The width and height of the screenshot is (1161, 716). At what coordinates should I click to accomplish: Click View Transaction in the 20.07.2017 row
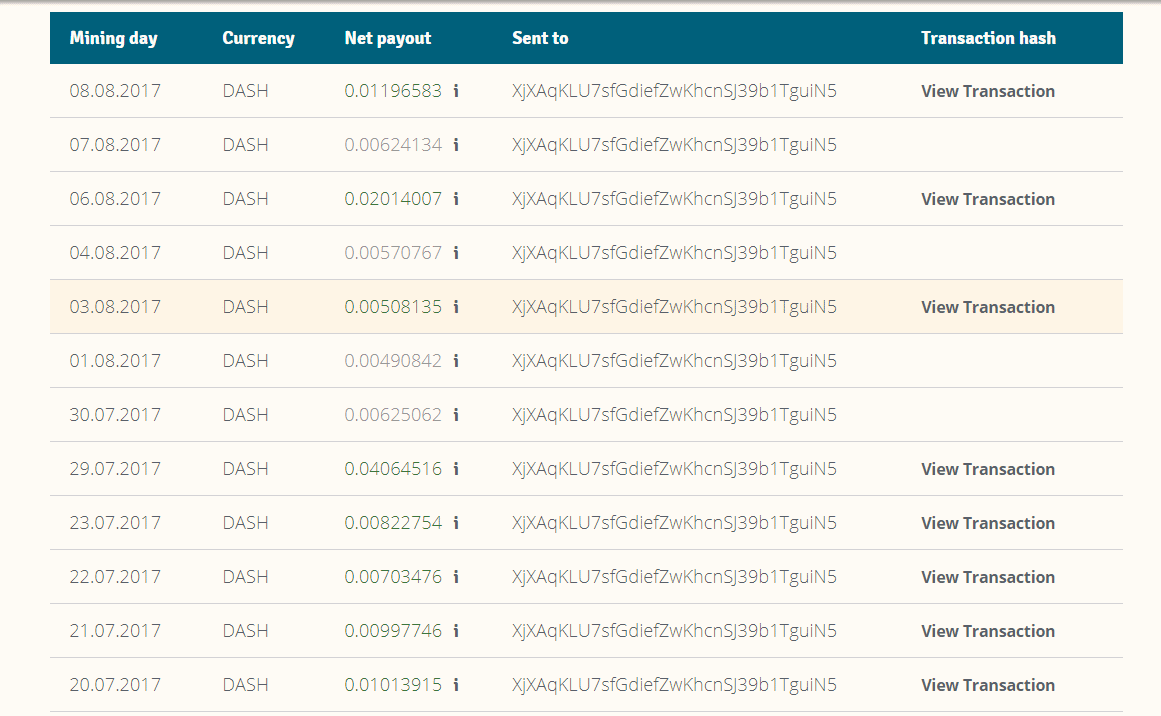point(988,686)
